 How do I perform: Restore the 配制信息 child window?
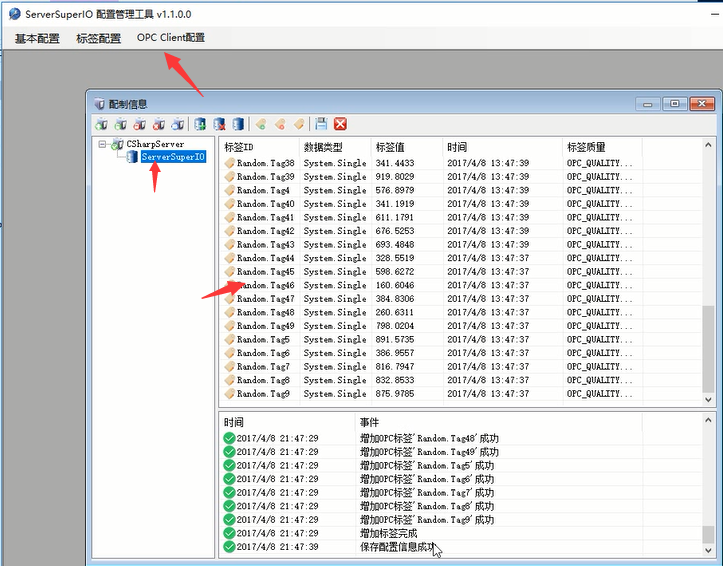(675, 104)
